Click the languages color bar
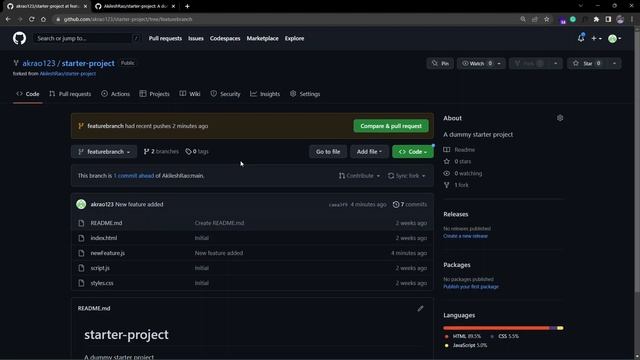640x360 pixels. click(503, 328)
